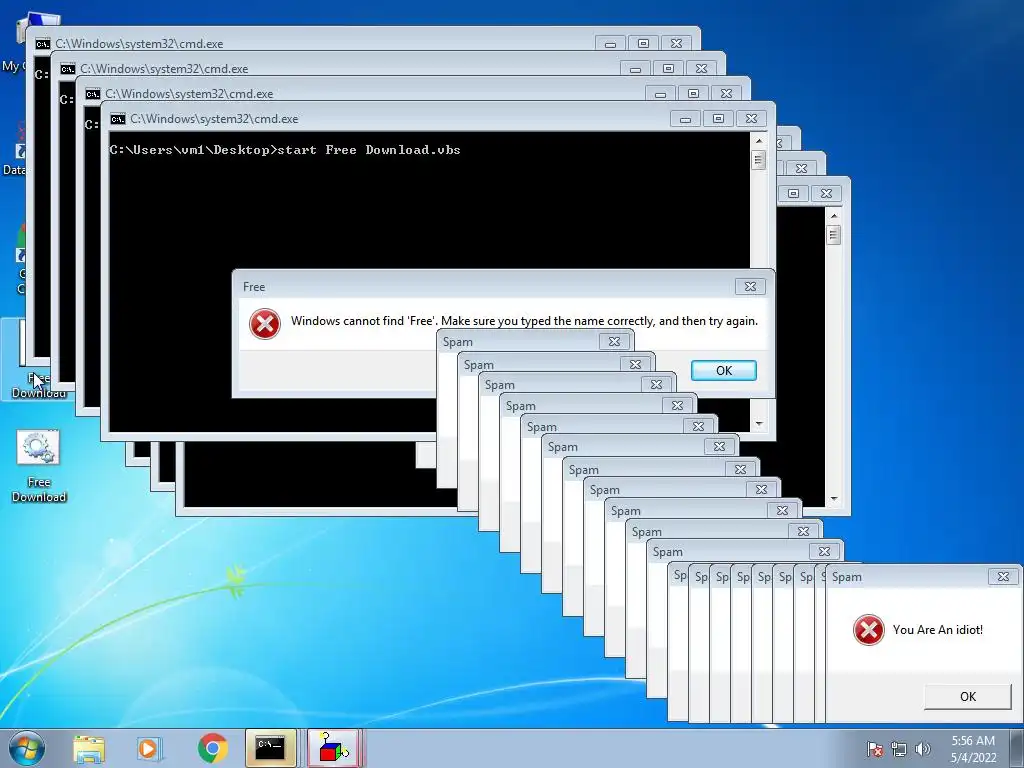
Task: Open Windows Explorer from the taskbar
Action: 89,748
